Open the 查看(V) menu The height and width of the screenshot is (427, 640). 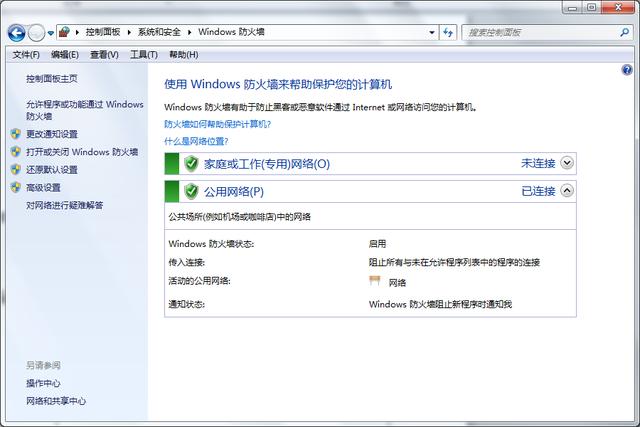tap(104, 55)
